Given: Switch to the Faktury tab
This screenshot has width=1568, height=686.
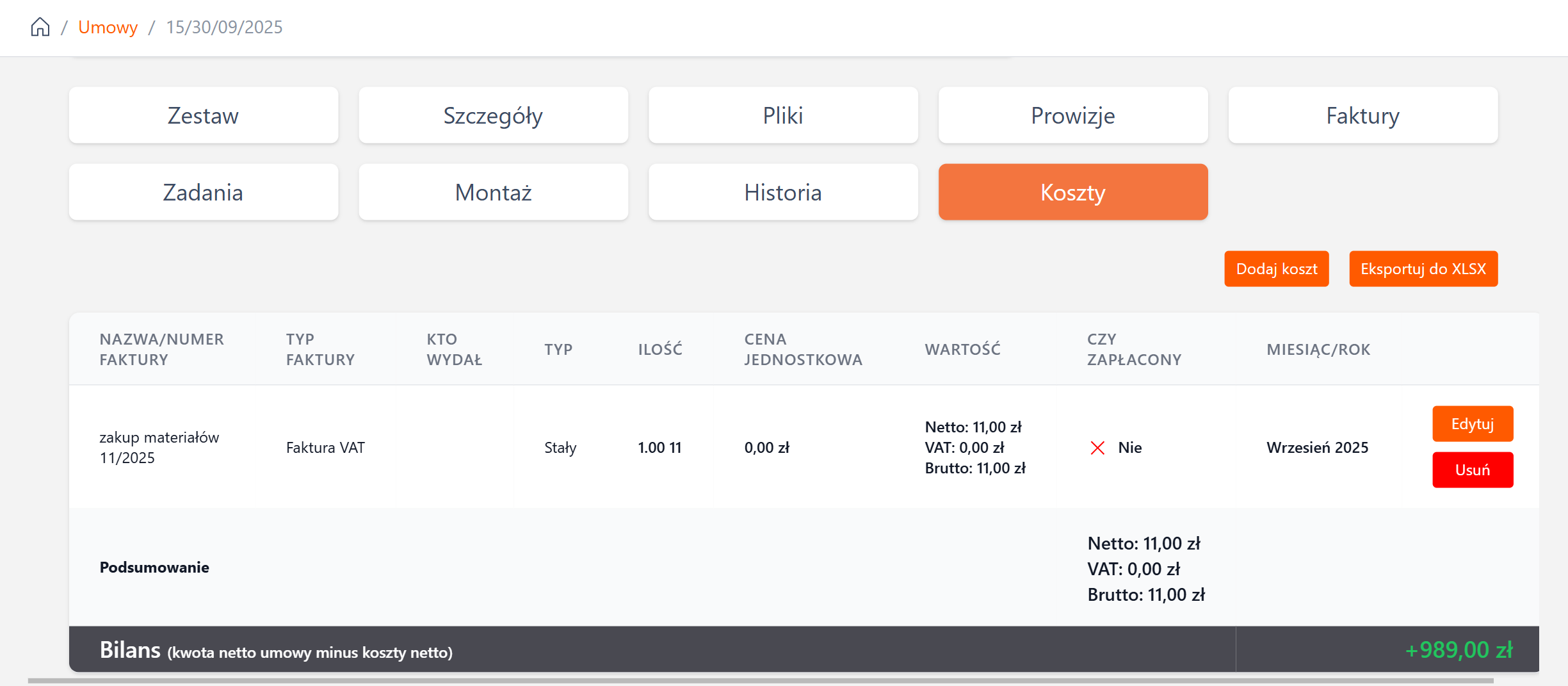Looking at the screenshot, I should [x=1362, y=115].
